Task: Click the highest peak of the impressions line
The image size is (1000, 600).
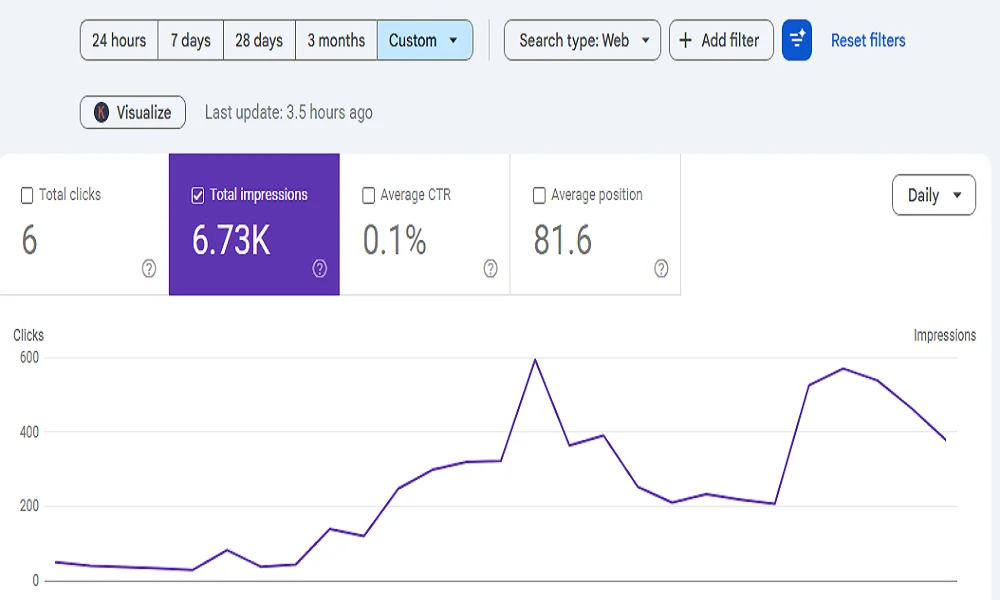Action: point(535,360)
